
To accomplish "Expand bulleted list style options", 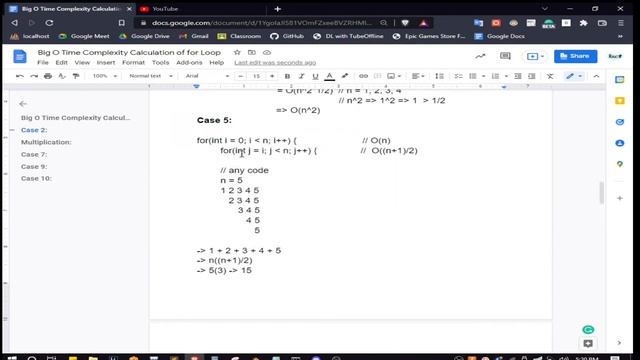I will coord(483,76).
